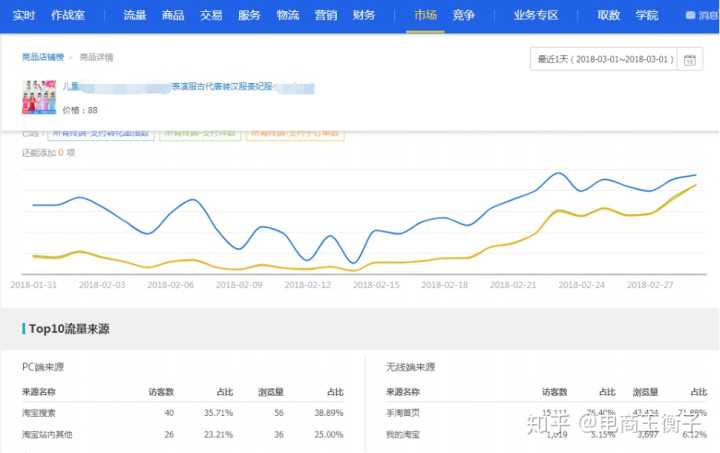Click the 消息 message icon
720x453 pixels.
pyautogui.click(x=702, y=16)
